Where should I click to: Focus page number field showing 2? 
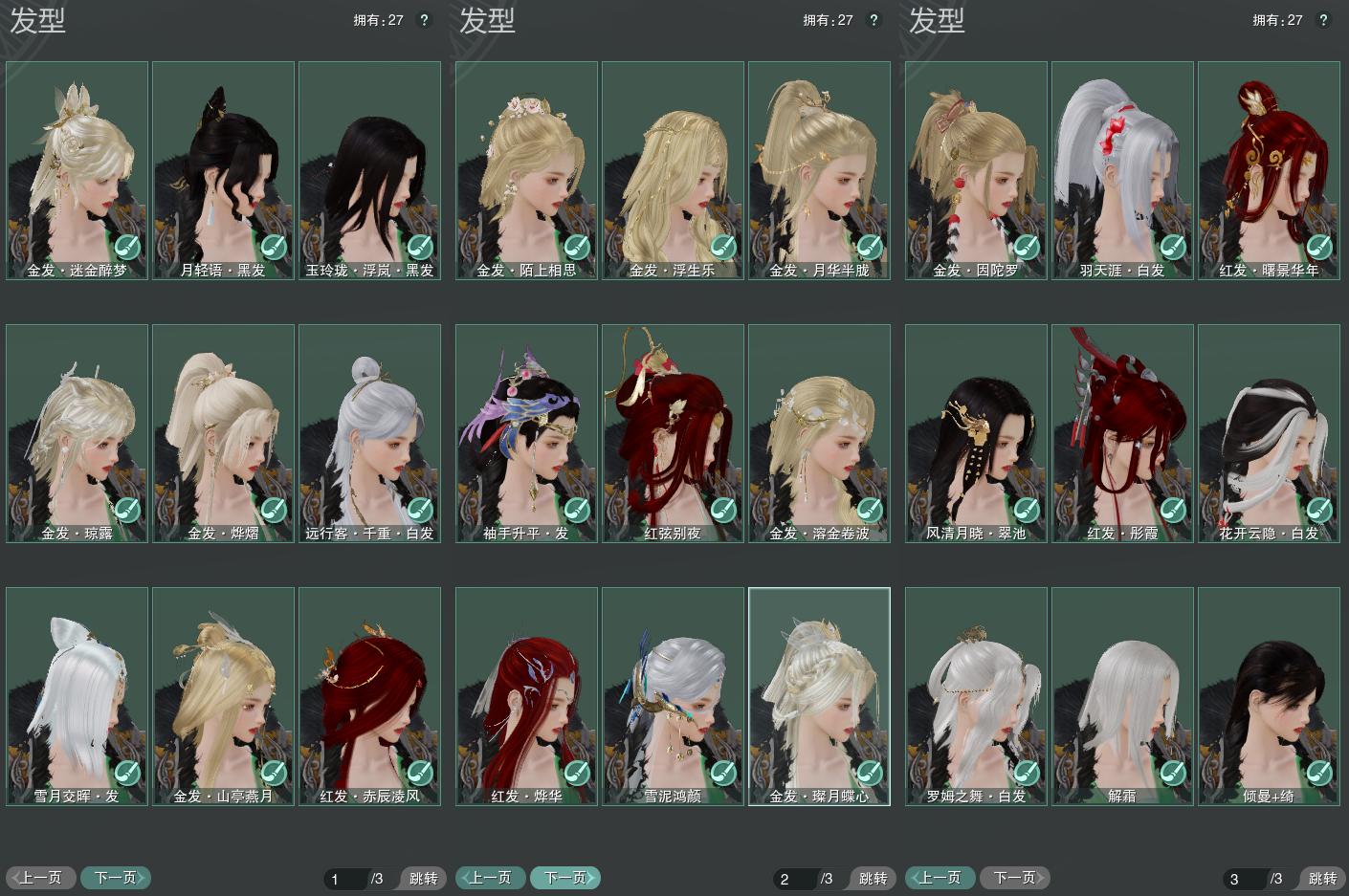pyautogui.click(x=794, y=879)
